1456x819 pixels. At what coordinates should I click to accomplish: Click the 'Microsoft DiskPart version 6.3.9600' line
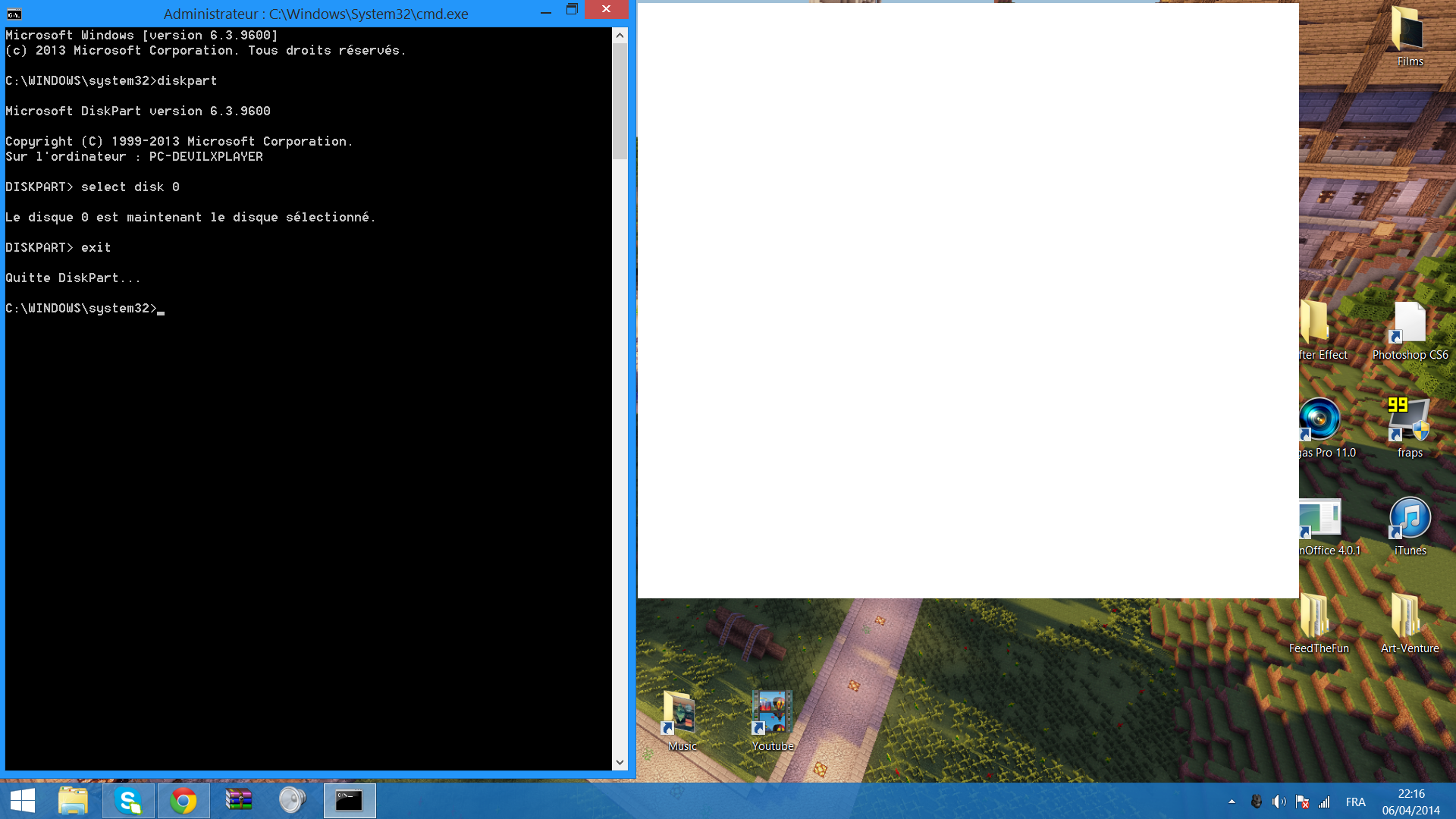click(x=138, y=111)
